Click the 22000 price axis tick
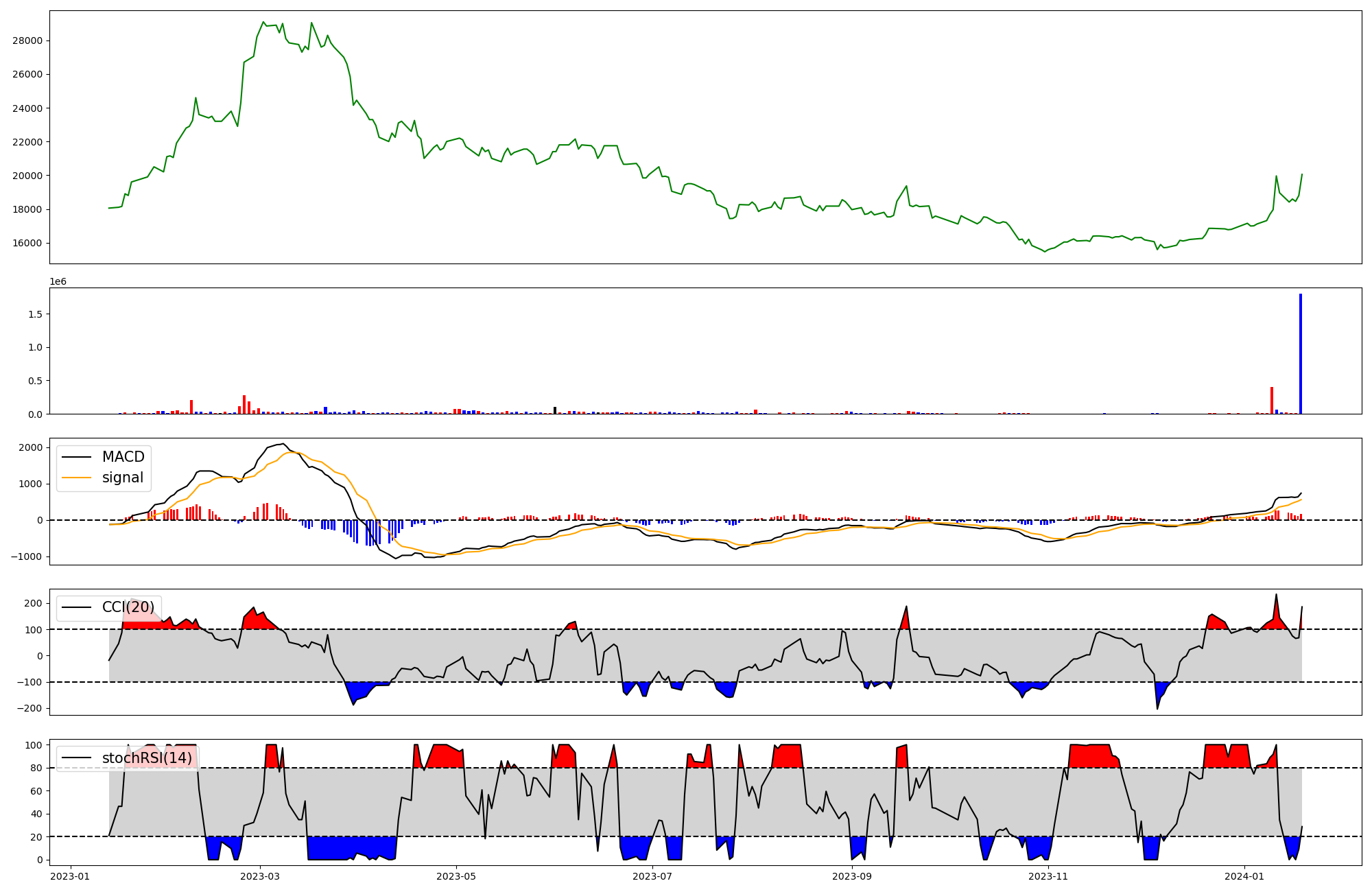 (27, 142)
